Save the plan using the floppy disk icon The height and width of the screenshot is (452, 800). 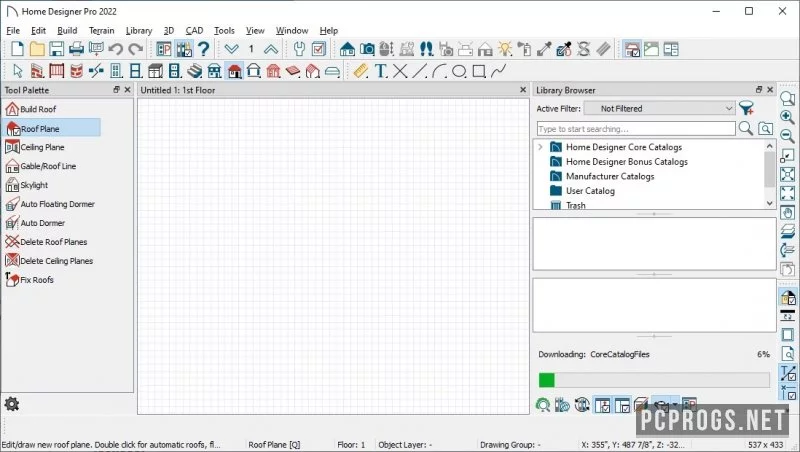(56, 49)
